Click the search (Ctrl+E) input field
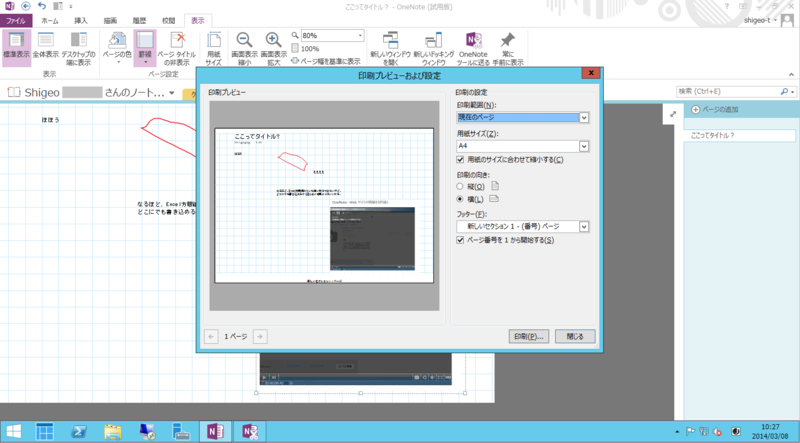Viewport: 800px width, 443px height. (x=728, y=91)
